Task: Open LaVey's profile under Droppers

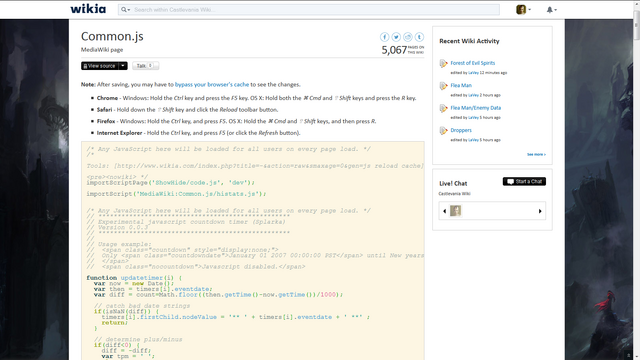Action: 473,140
